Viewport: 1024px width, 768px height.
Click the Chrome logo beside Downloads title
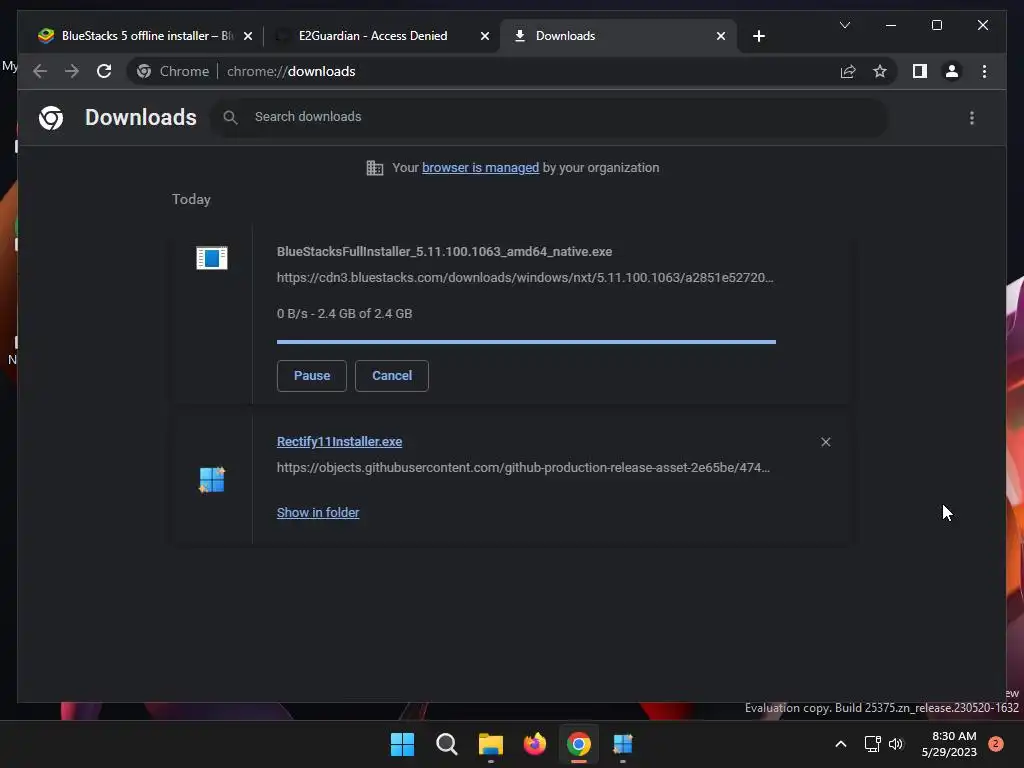(x=51, y=118)
